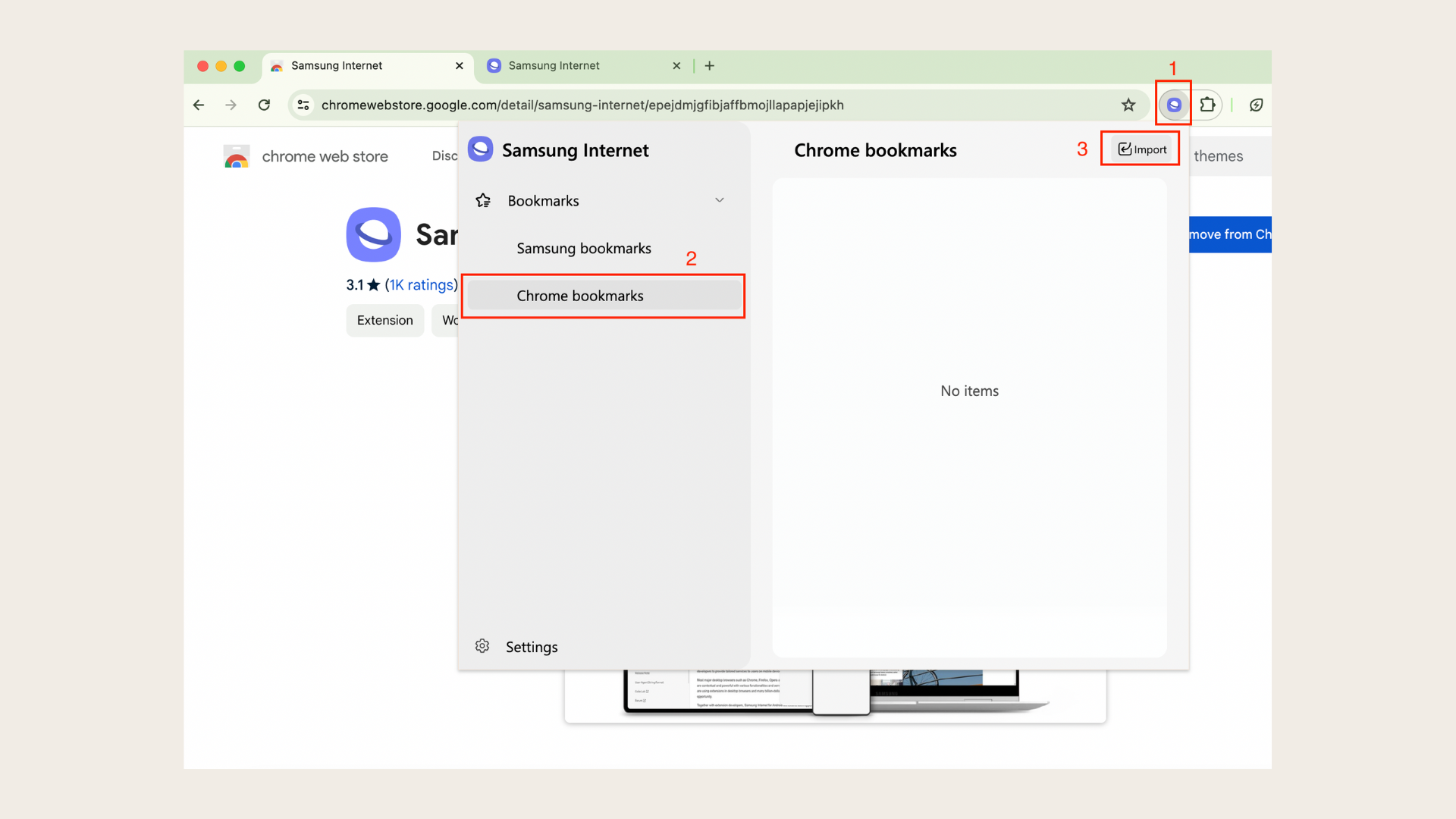Select the Extension tab on extension page

tap(385, 319)
